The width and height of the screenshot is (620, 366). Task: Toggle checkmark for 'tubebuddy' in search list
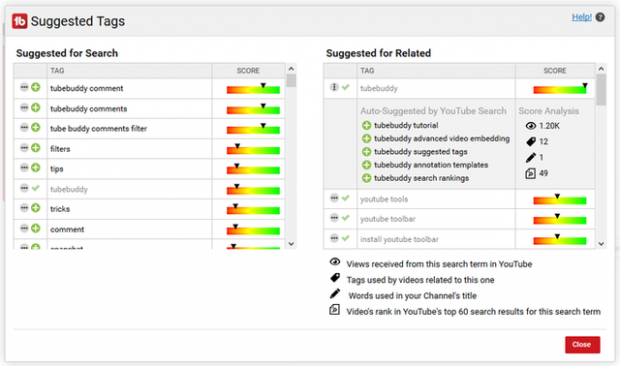(36, 188)
